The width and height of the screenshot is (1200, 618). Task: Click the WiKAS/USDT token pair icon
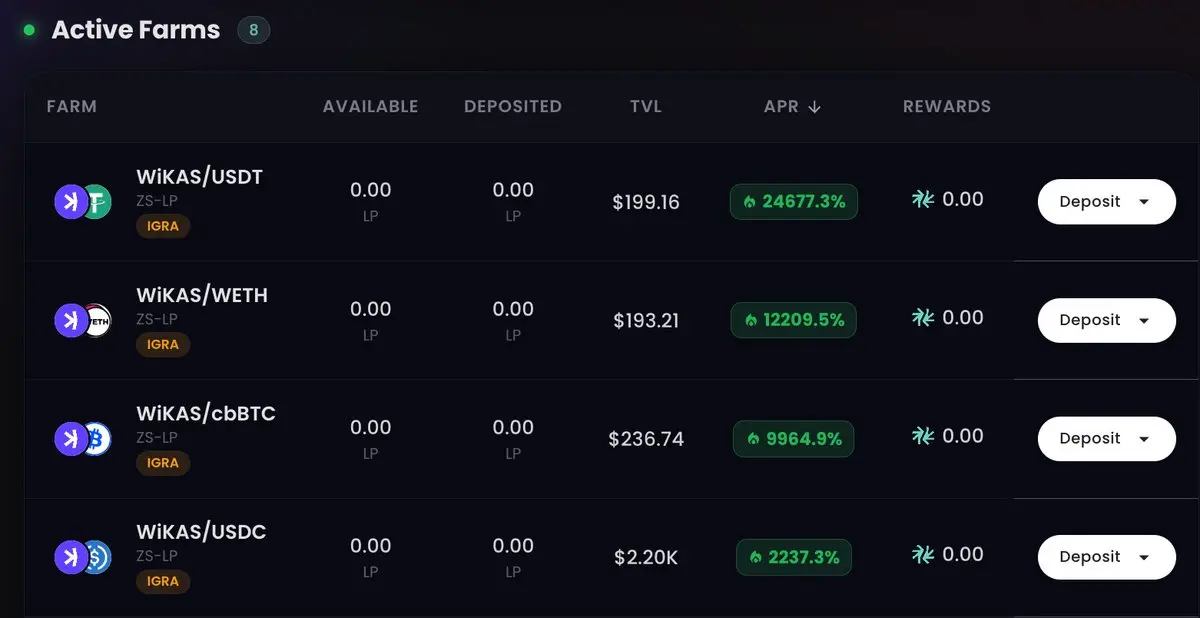(x=82, y=202)
